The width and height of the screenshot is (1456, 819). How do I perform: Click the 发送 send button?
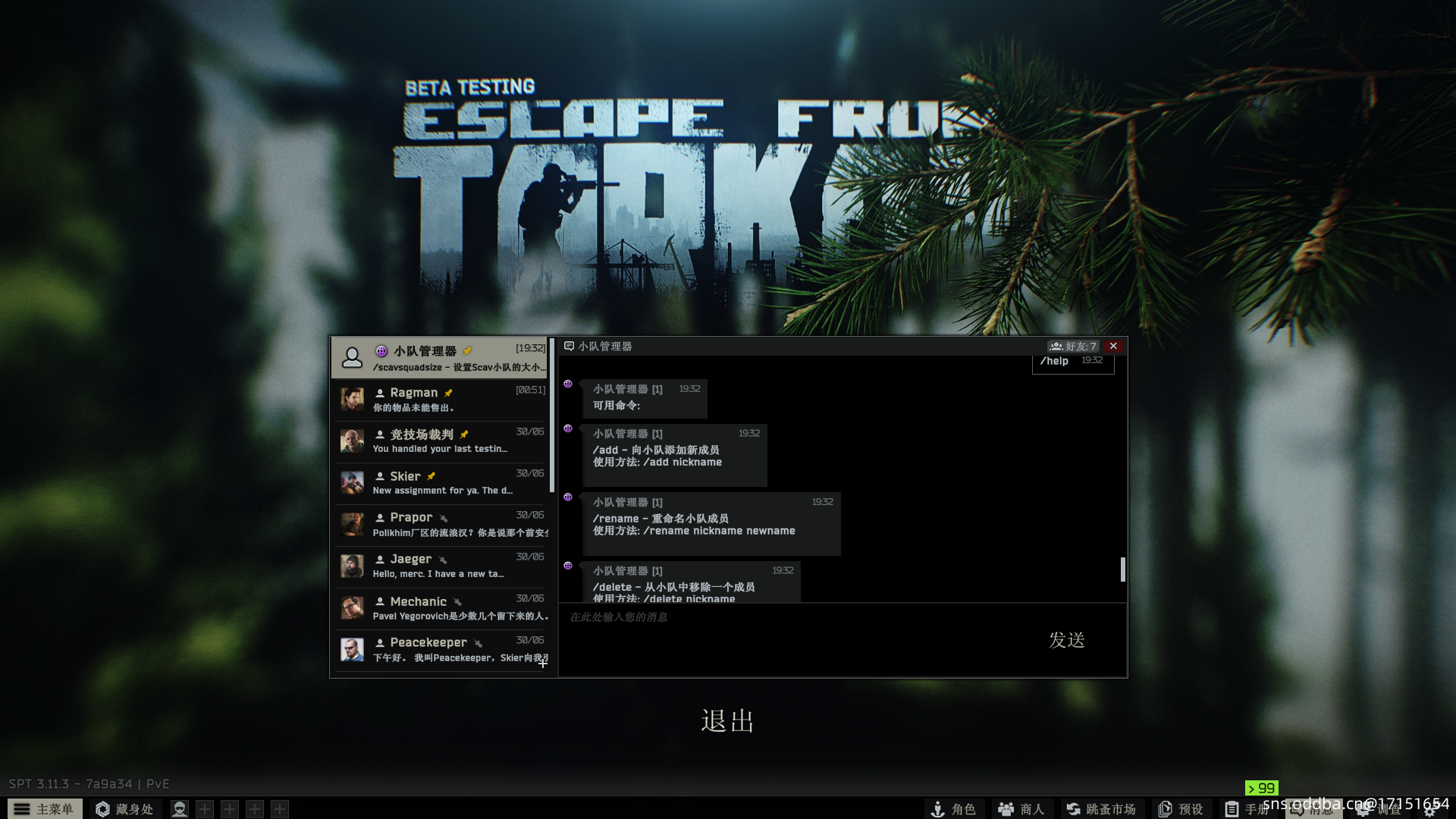click(x=1067, y=640)
